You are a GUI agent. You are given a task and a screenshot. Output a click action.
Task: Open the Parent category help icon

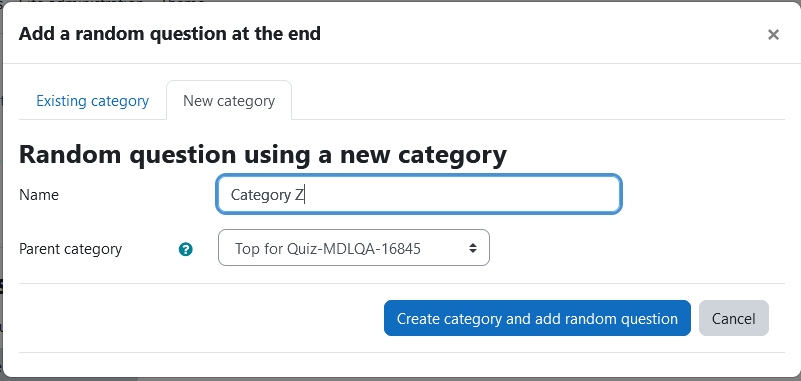185,249
